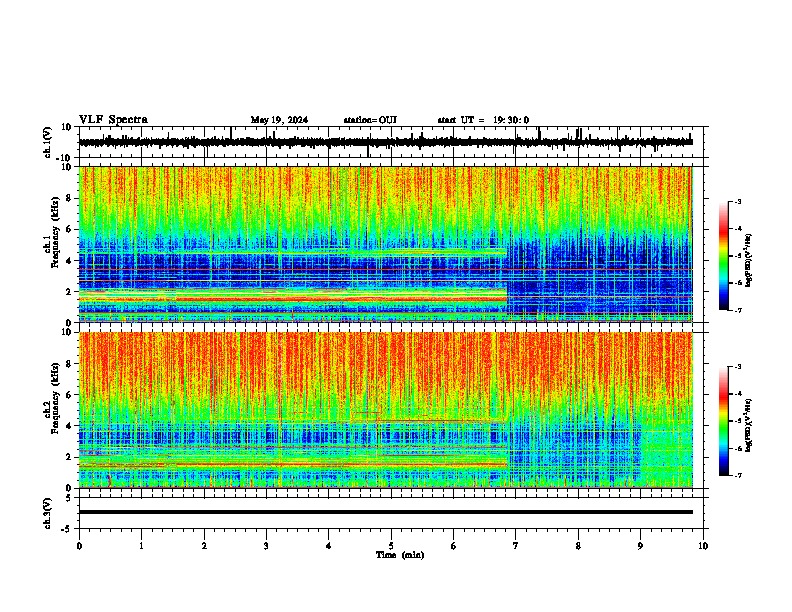Click the ch.2 Frequency (kHz) axis label

pyautogui.click(x=52, y=398)
